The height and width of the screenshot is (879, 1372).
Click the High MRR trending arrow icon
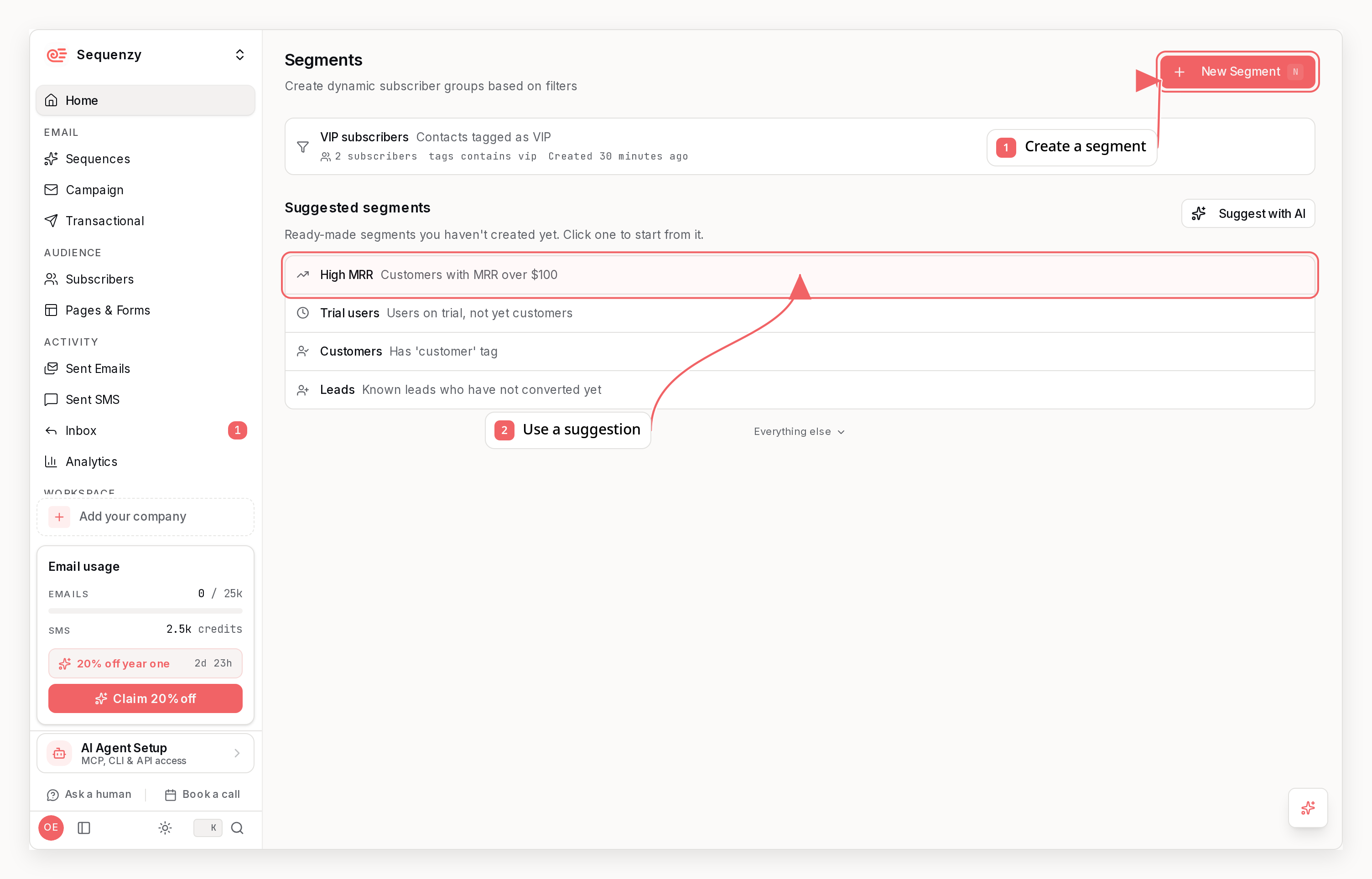click(x=303, y=275)
